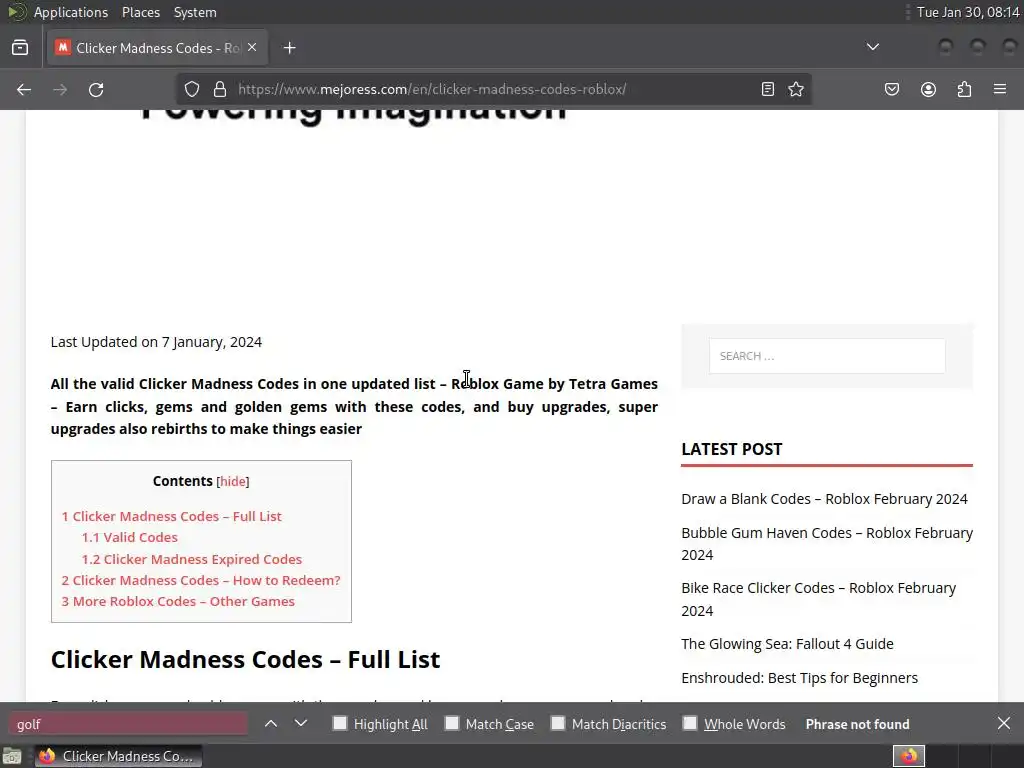Click the LATEST POST heading
The width and height of the screenshot is (1024, 768).
[x=731, y=449]
